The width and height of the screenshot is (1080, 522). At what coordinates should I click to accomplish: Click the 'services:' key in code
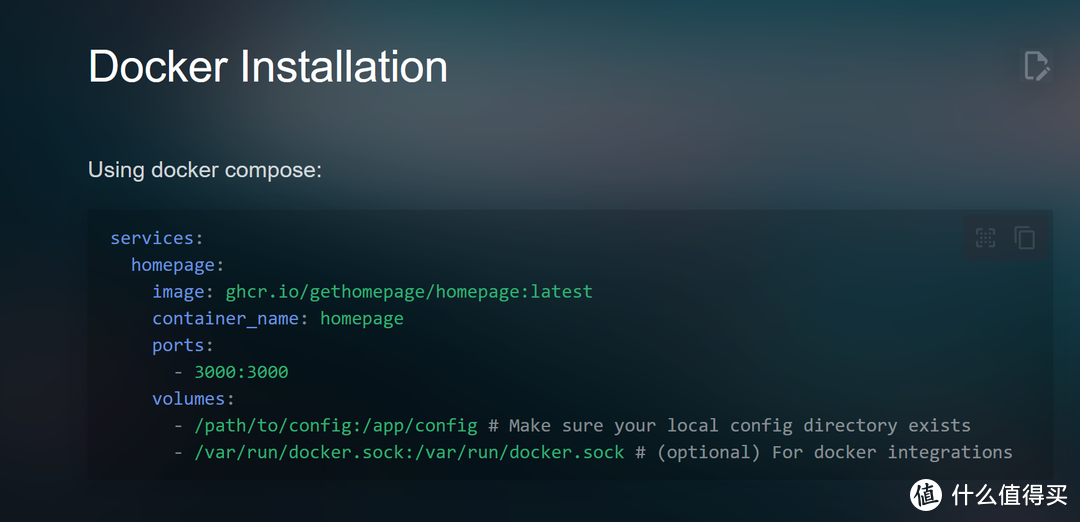[157, 238]
